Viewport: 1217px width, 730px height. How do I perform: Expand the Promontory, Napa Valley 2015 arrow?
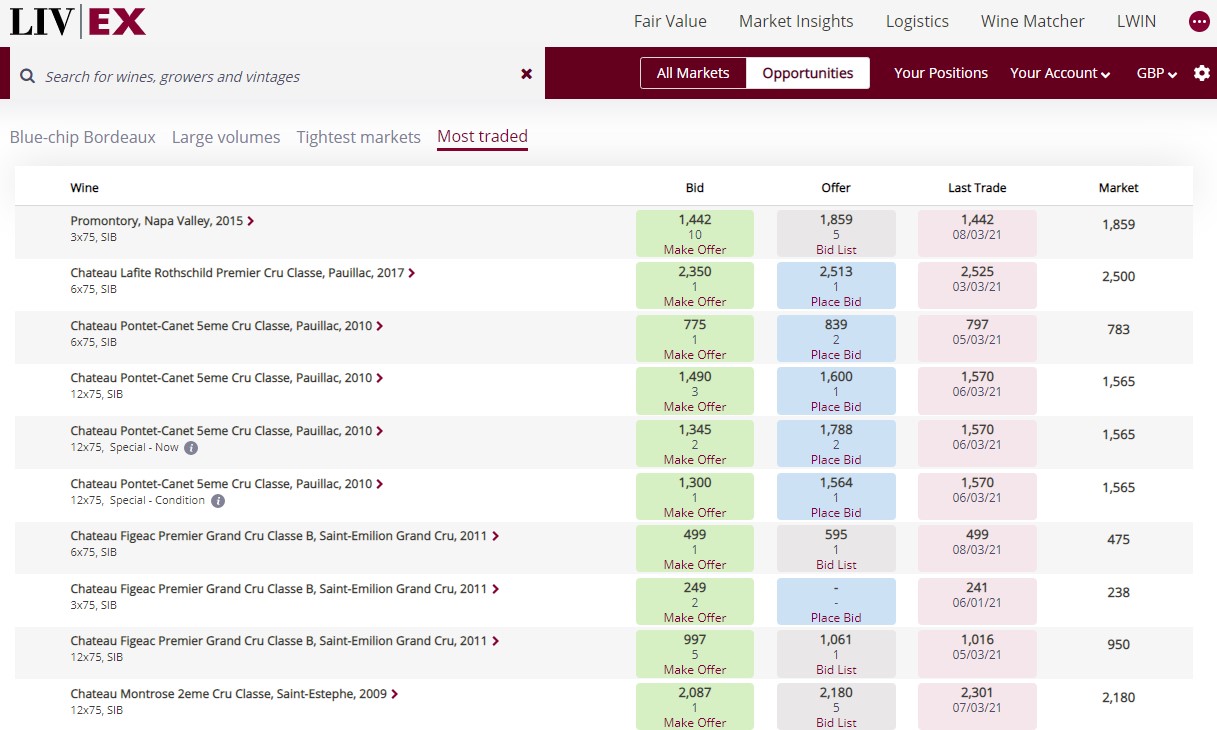point(250,221)
